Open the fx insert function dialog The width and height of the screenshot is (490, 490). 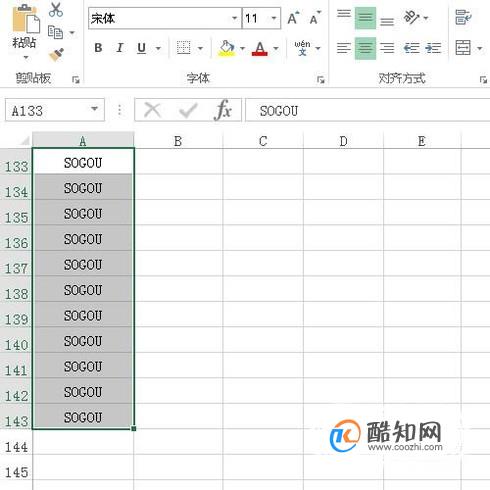point(223,110)
